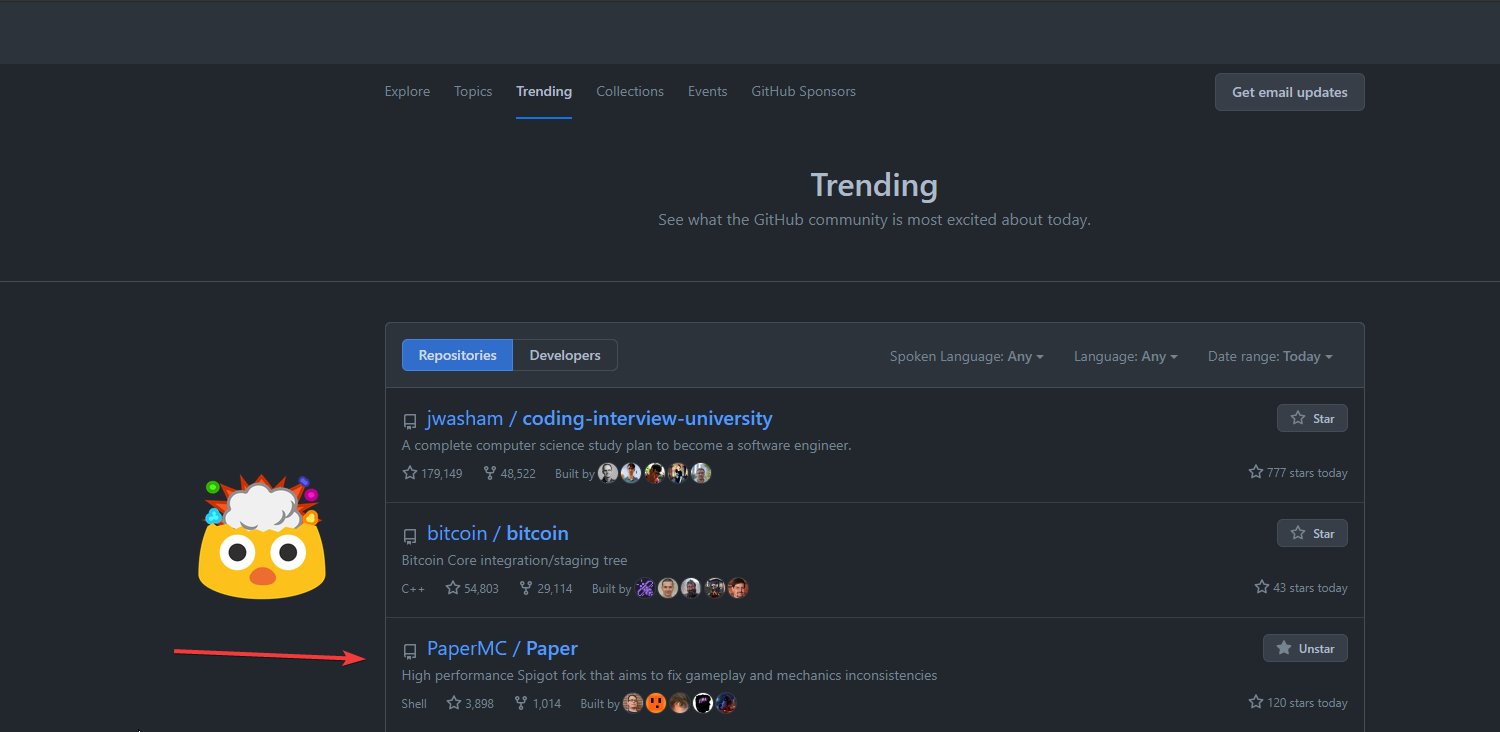This screenshot has width=1500, height=732.
Task: Select the Events menu item
Action: (x=707, y=91)
